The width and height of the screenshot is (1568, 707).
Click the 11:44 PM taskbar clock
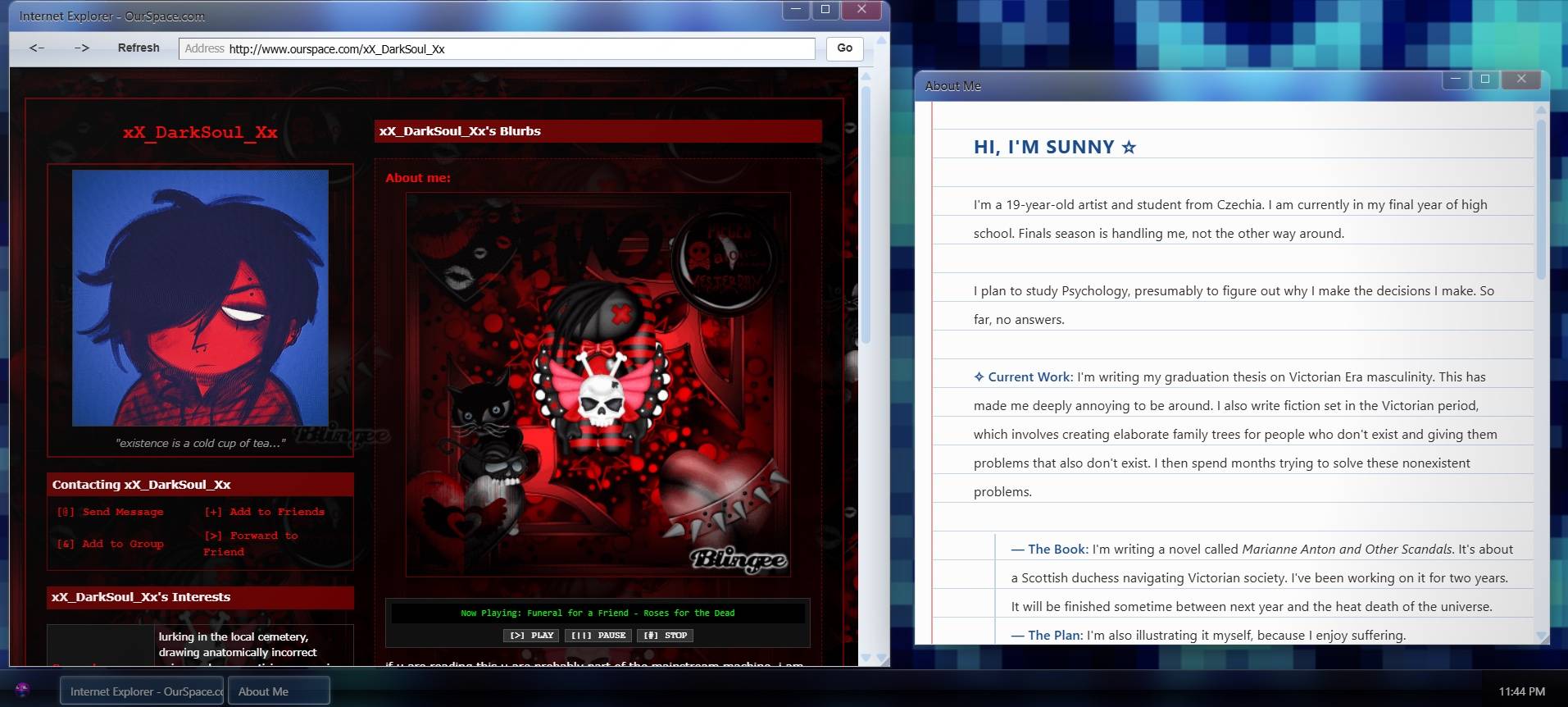coord(1521,691)
